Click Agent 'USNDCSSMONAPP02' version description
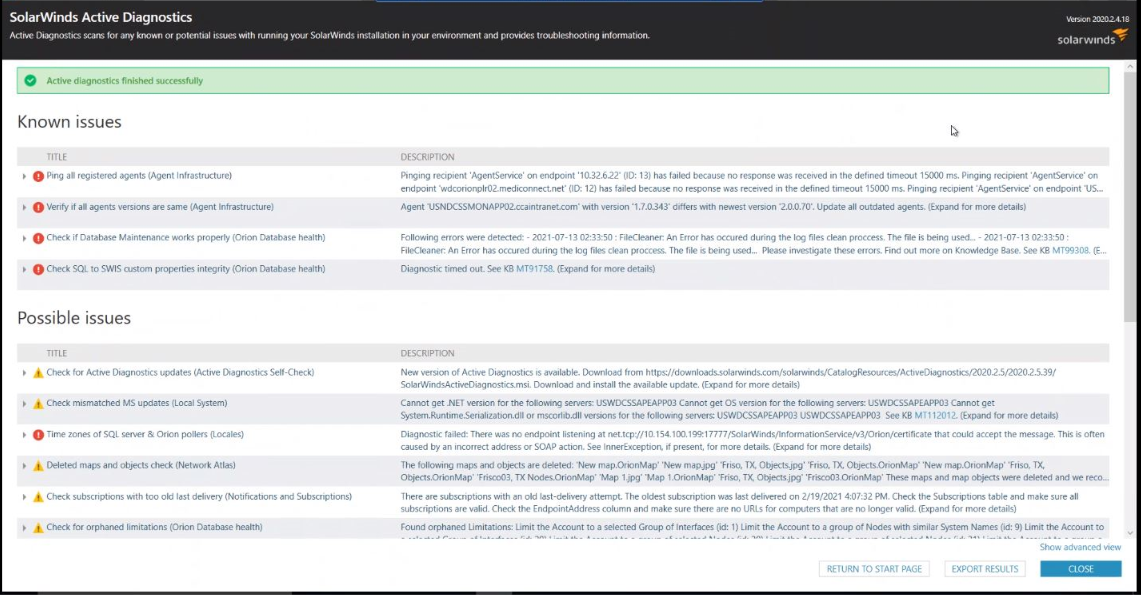This screenshot has height=596, width=1141. coord(713,207)
